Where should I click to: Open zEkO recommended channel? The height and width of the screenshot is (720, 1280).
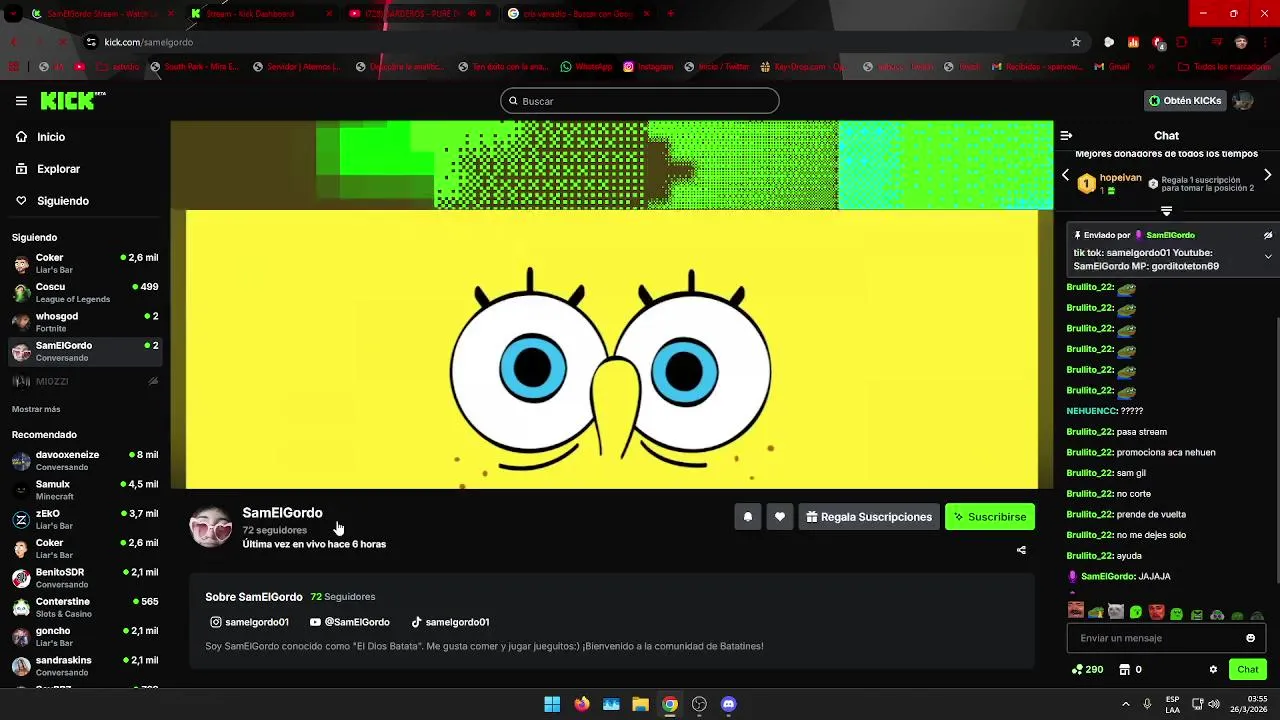tap(85, 519)
